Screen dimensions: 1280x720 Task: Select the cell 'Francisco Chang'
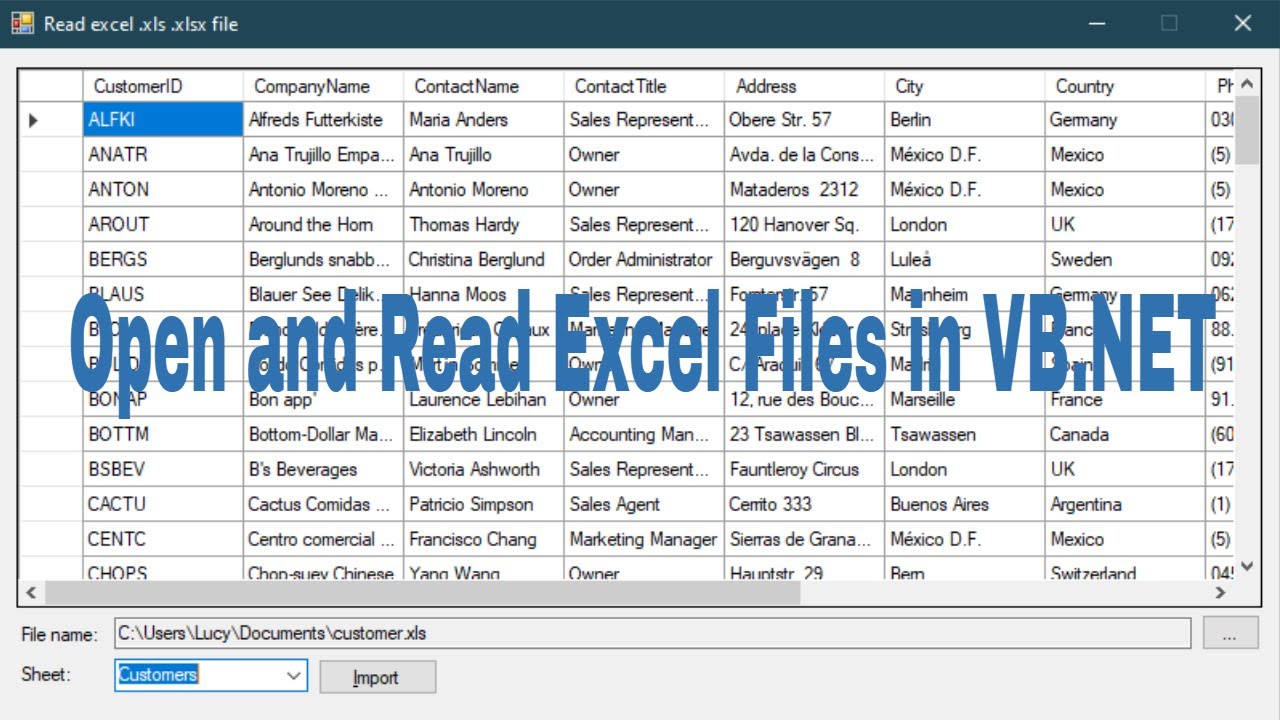(484, 539)
